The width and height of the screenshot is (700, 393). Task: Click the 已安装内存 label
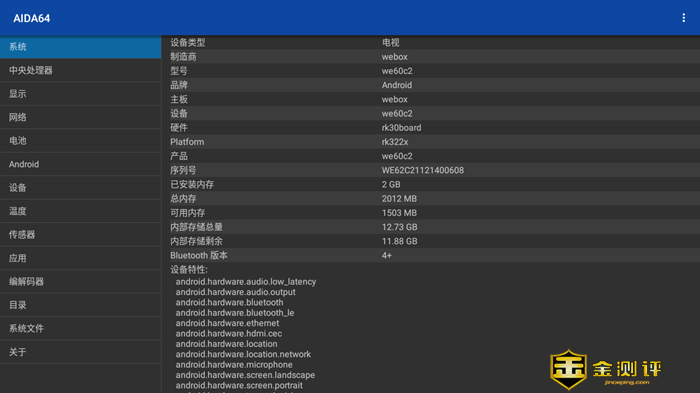[192, 184]
